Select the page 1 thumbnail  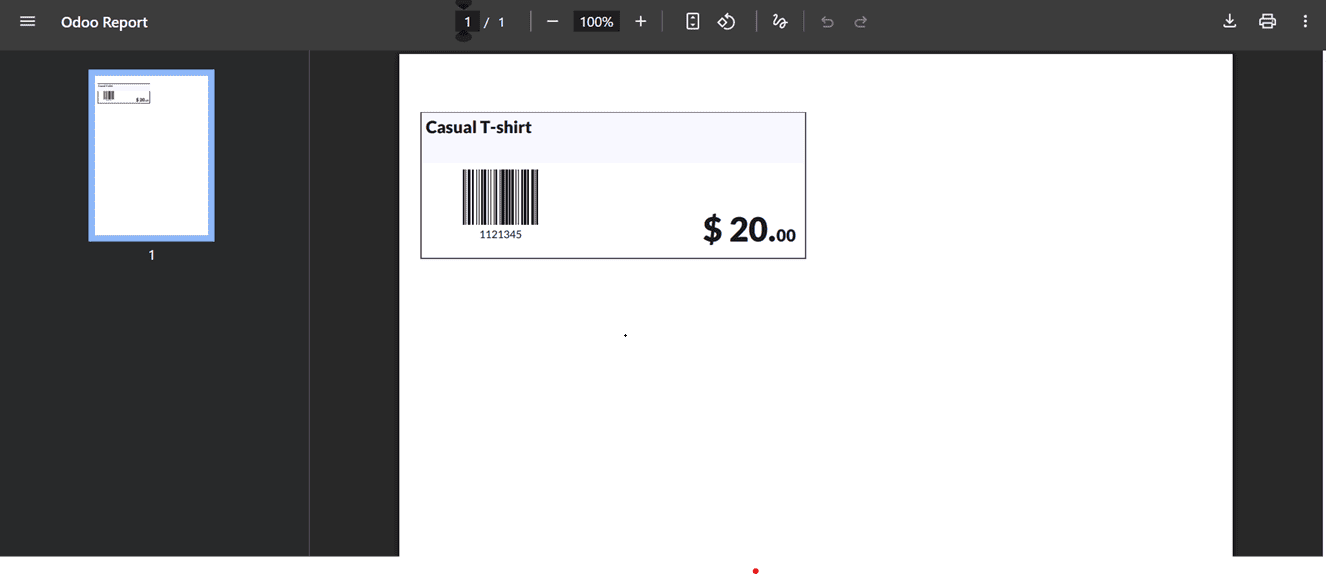click(x=151, y=155)
